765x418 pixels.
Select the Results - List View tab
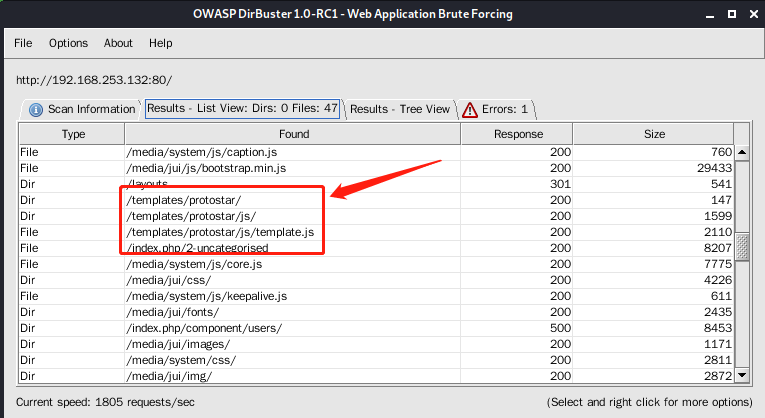(x=242, y=108)
